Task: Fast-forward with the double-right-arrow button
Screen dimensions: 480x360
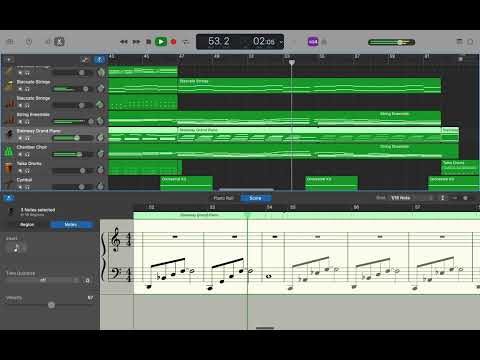Action: point(136,42)
